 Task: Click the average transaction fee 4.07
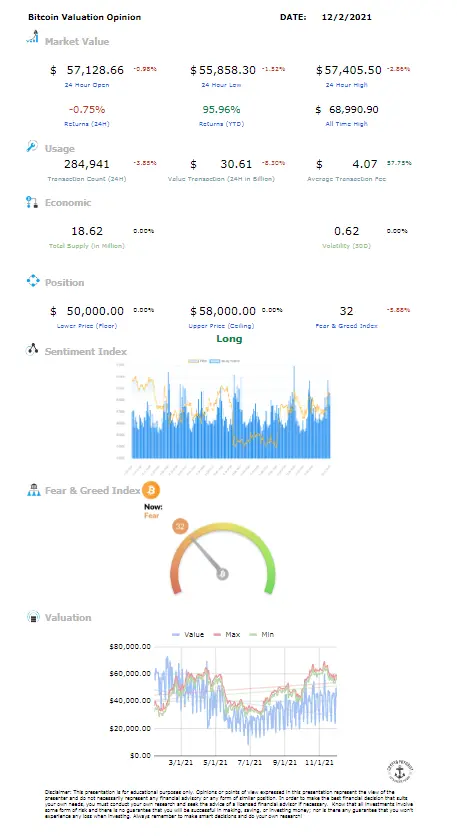tap(365, 164)
